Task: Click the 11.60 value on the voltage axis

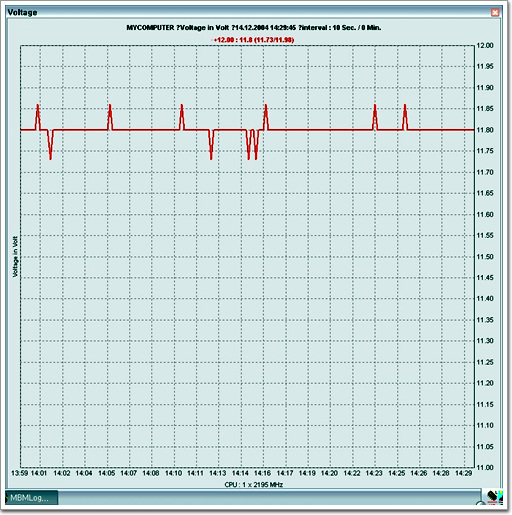Action: point(485,214)
